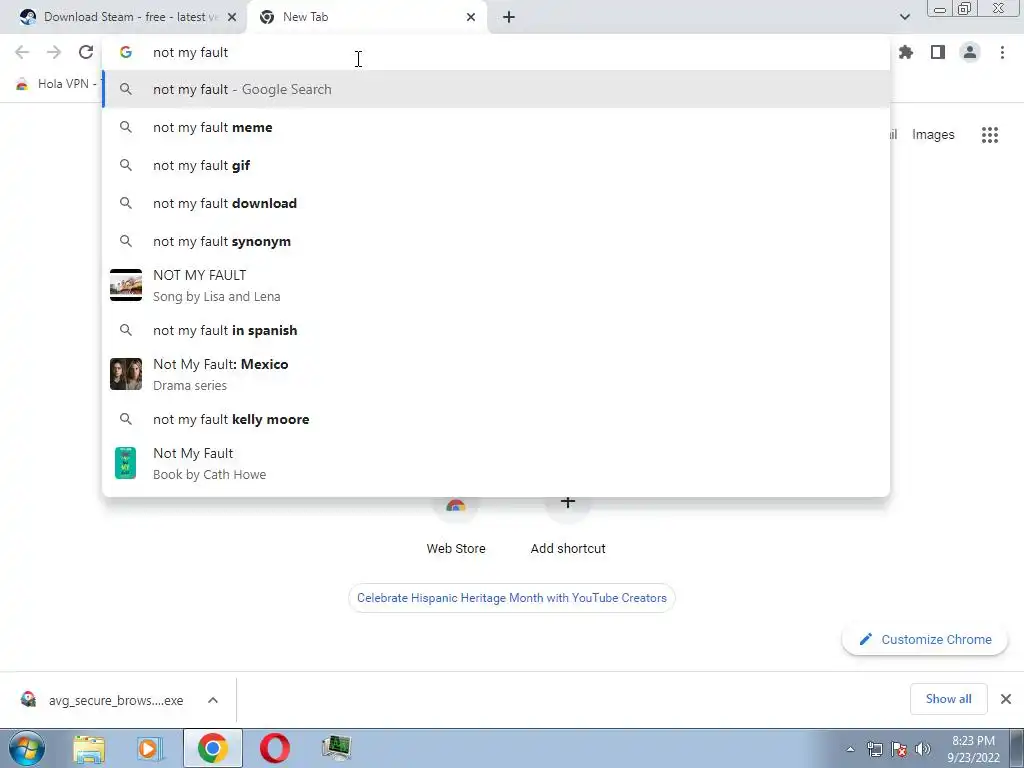Open Chrome's three-dot menu
This screenshot has height=768, width=1024.
click(1002, 52)
